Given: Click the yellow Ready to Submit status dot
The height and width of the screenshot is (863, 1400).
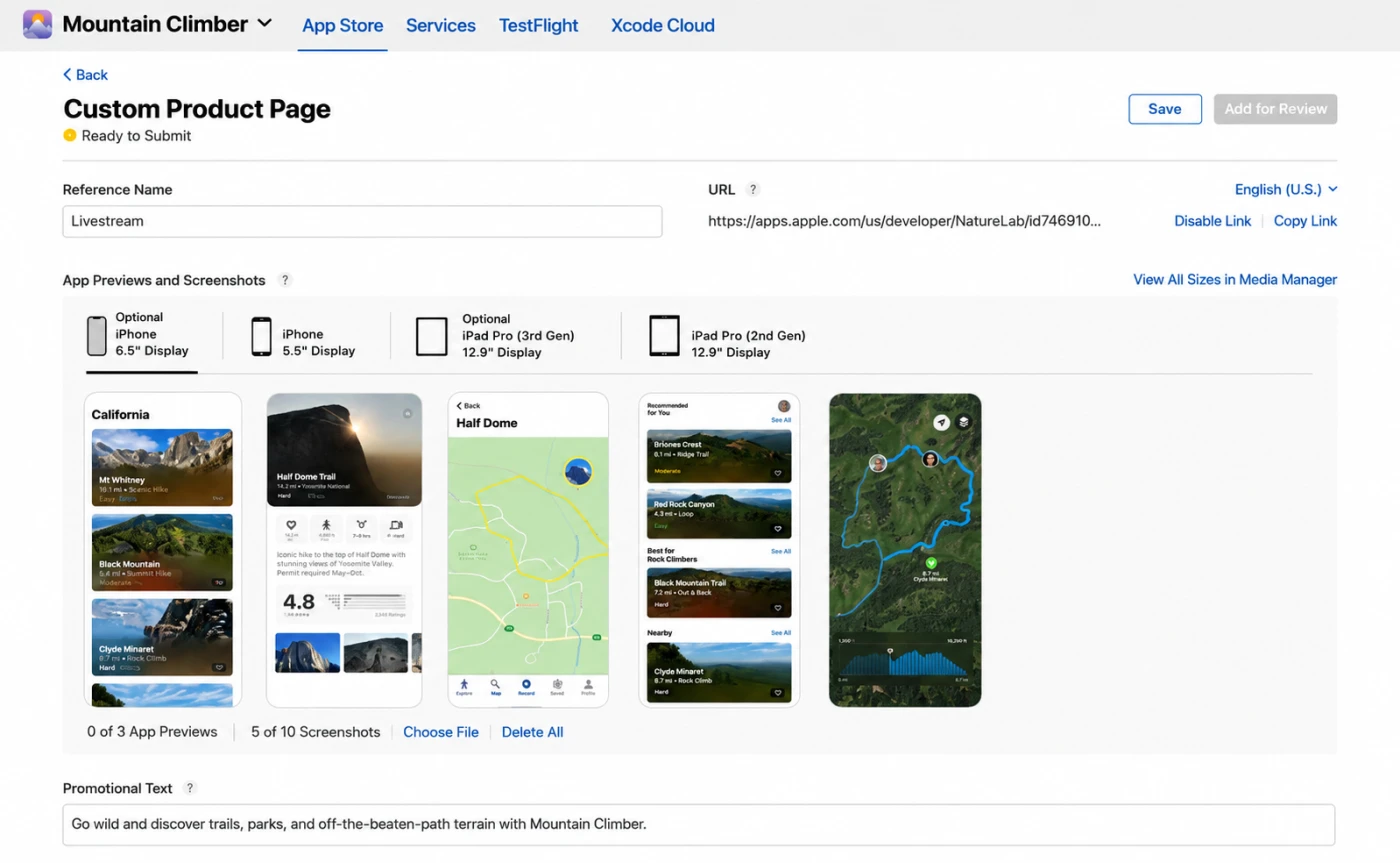Looking at the screenshot, I should 70,135.
